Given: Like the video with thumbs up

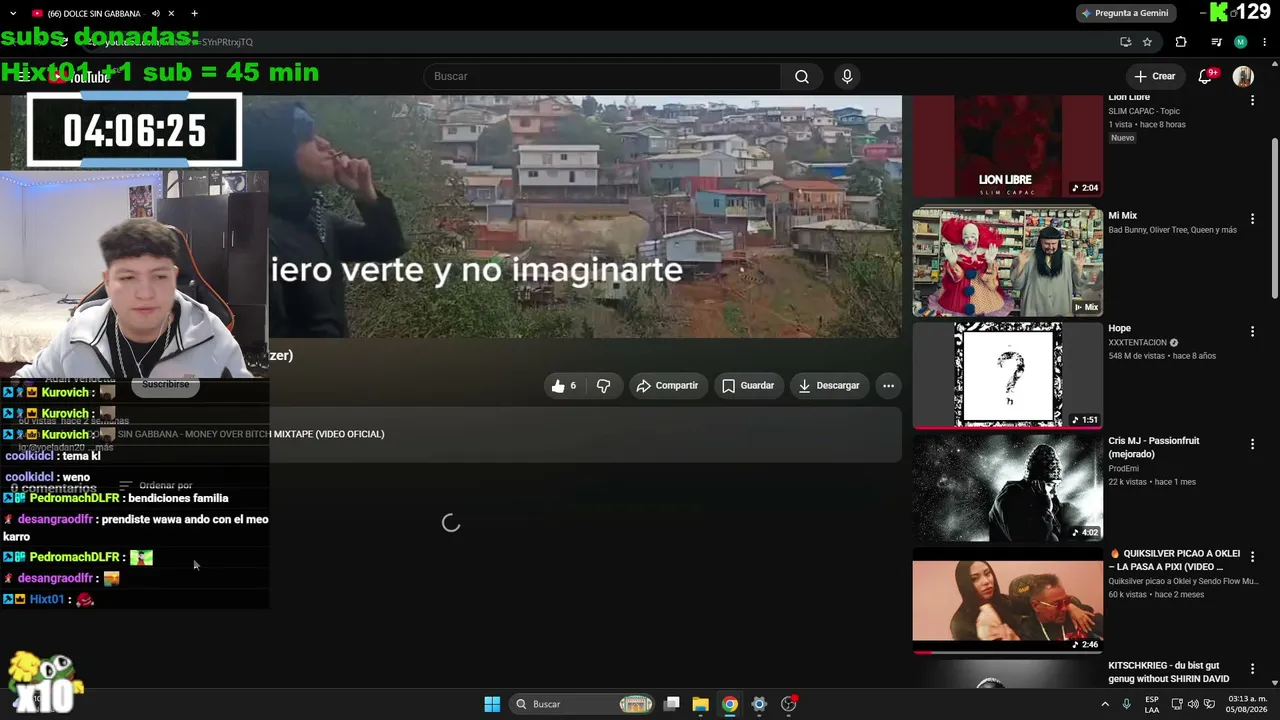Looking at the screenshot, I should click(565, 386).
